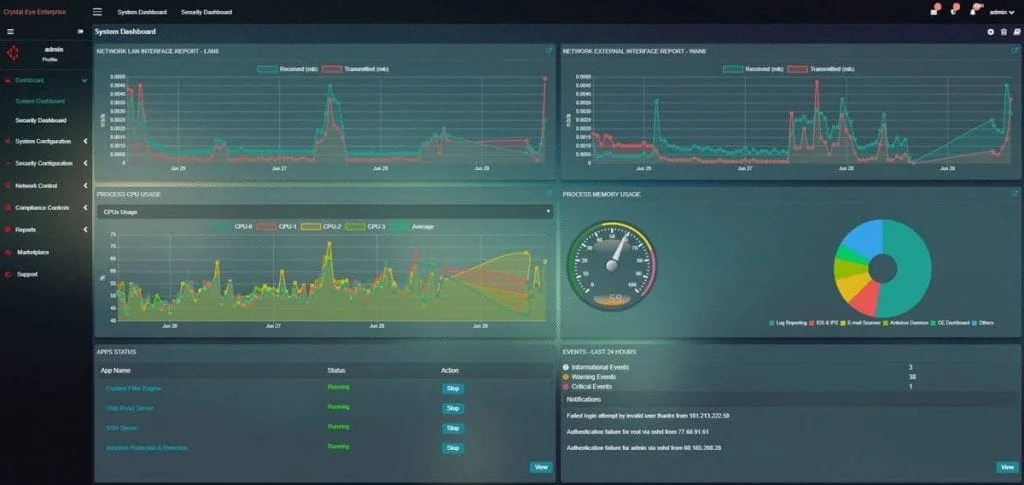Expand the LAN0 interface report widget
1024x485 pixels.
548,49
